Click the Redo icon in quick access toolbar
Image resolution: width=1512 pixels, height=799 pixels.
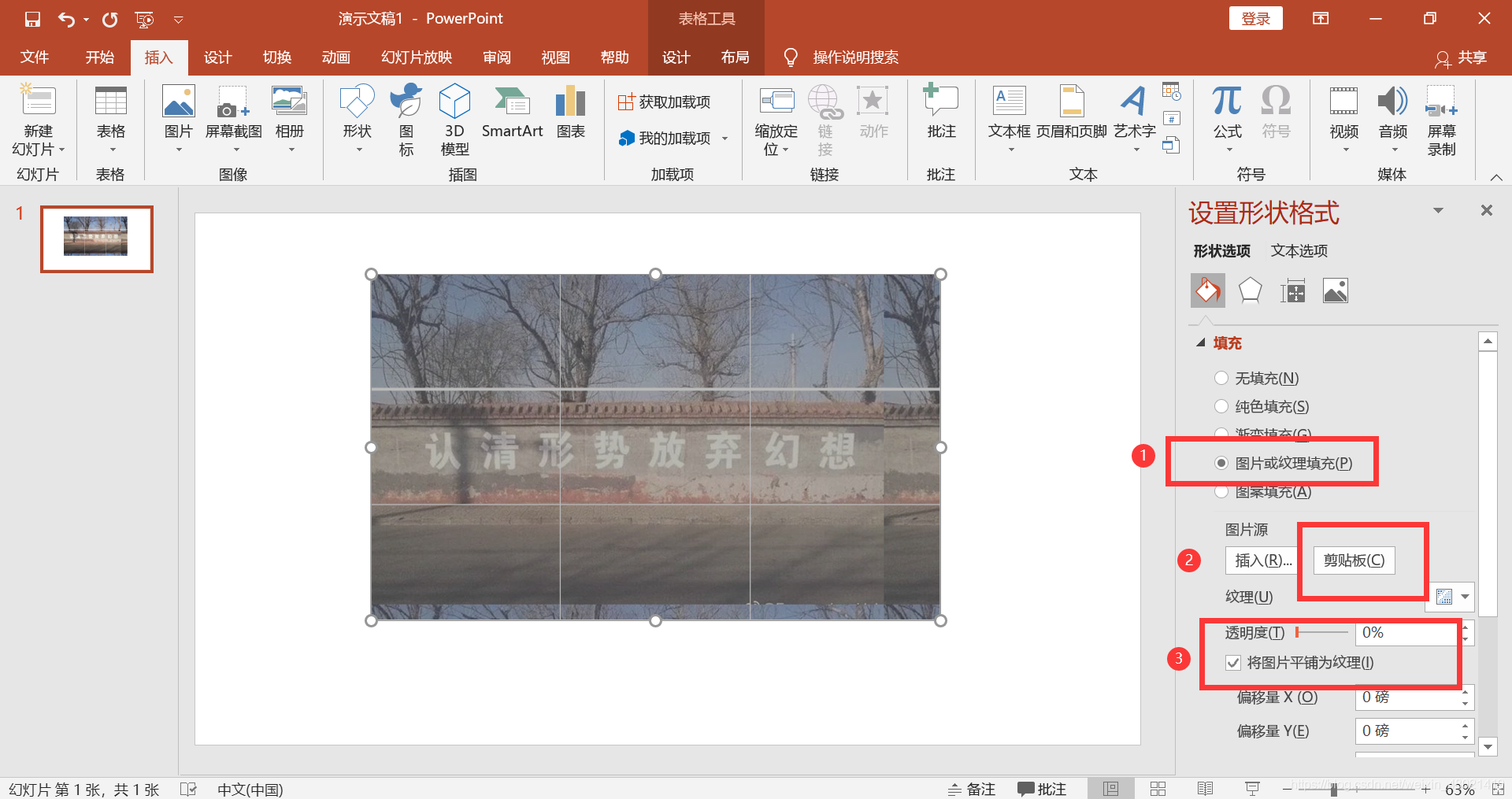click(109, 19)
